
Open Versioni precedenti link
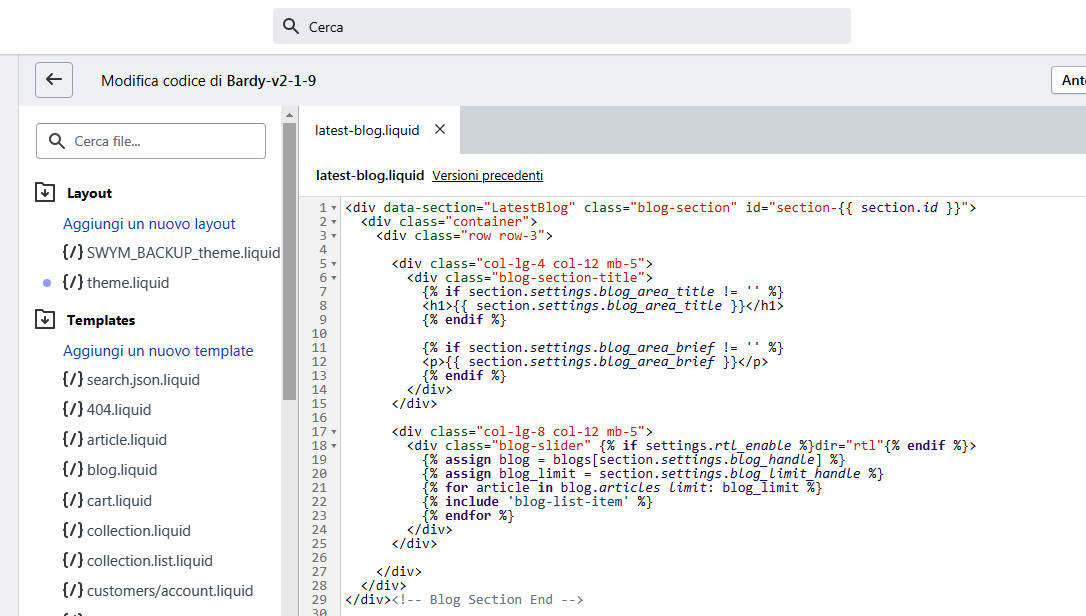coord(487,176)
